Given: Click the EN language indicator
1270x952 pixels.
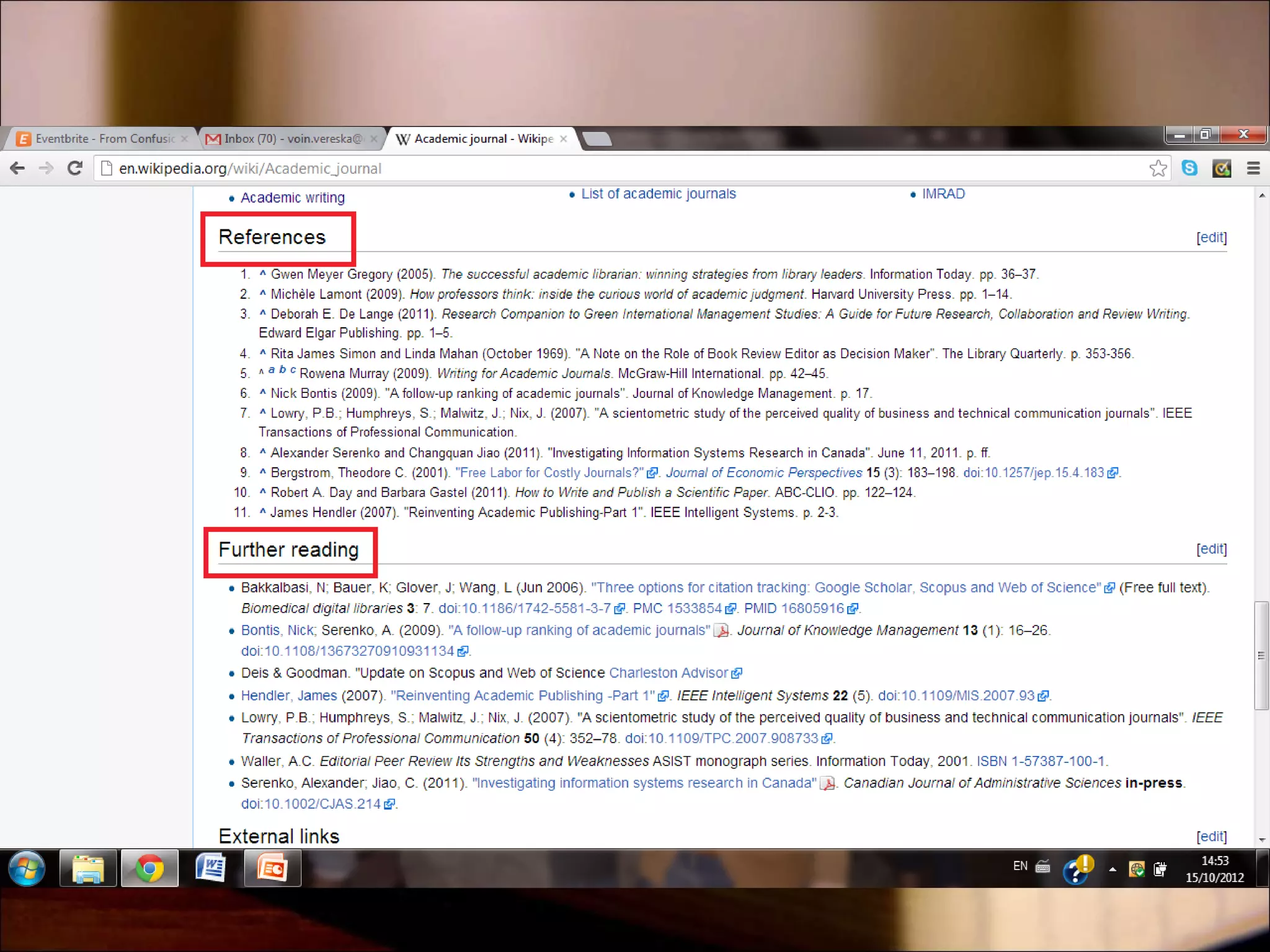Looking at the screenshot, I should coord(1020,866).
